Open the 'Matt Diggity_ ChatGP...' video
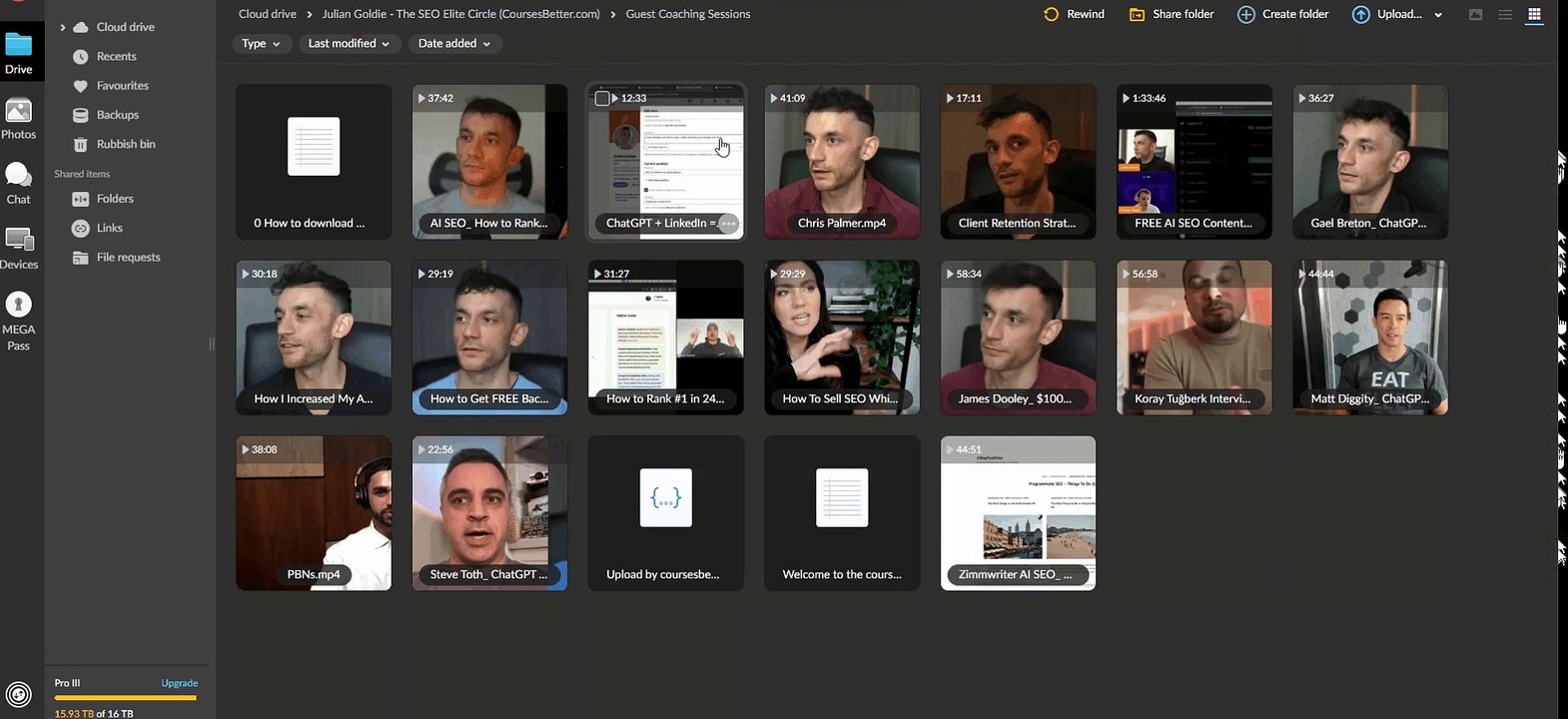This screenshot has height=719, width=1568. click(x=1370, y=338)
